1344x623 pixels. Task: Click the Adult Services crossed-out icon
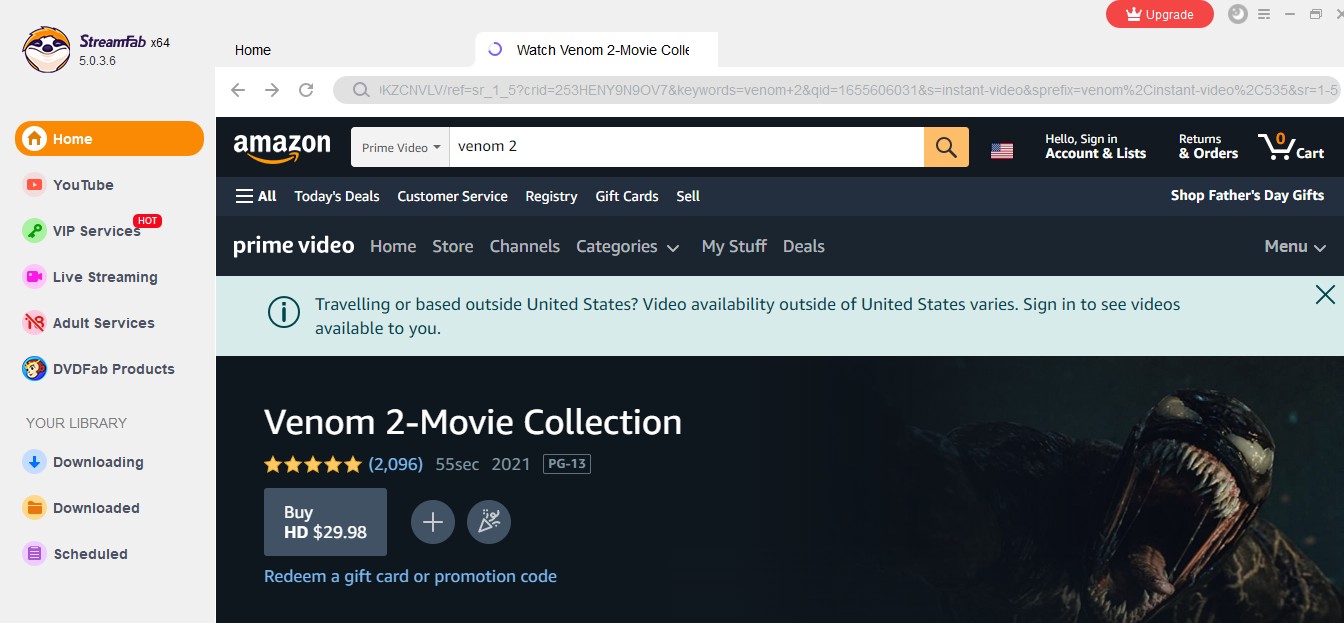(35, 323)
